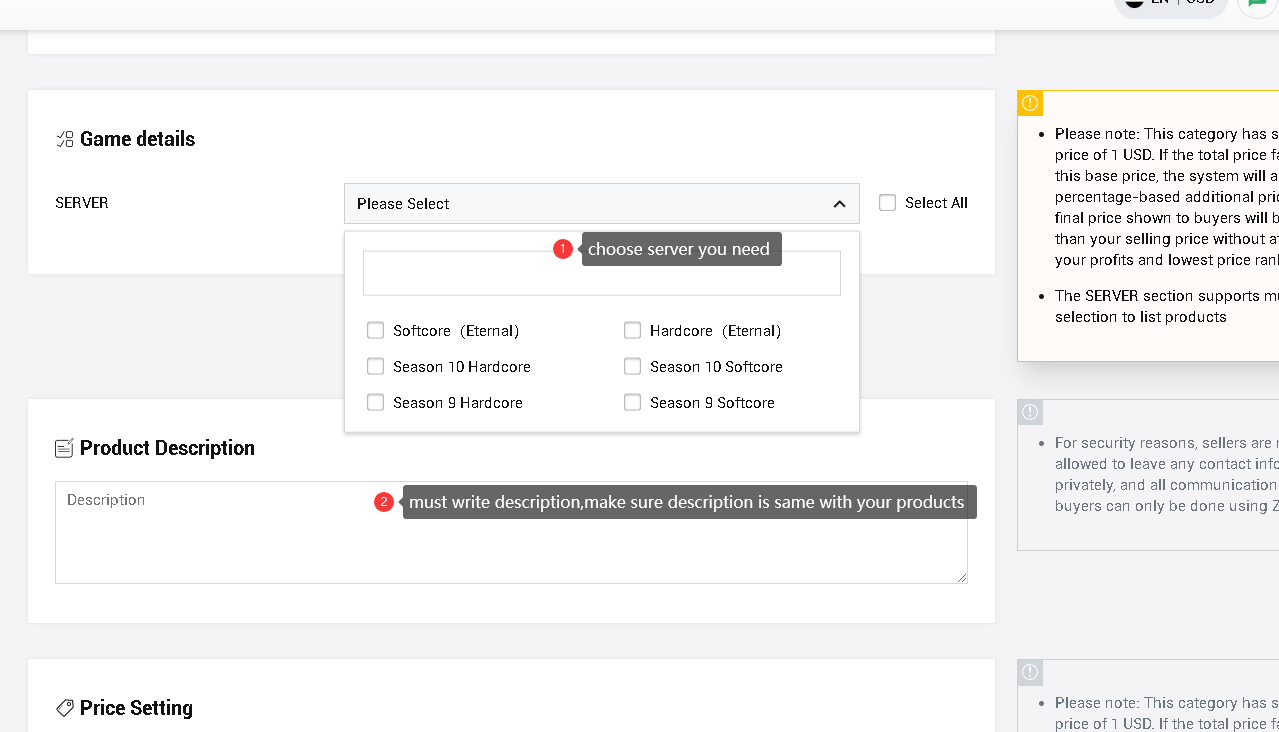The width and height of the screenshot is (1279, 732).
Task: Check the Season 9 Softcore option
Action: 632,403
